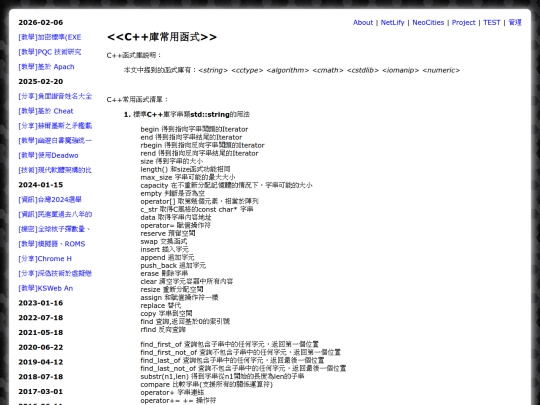Open the [教學] Deadwo article link
Screen dimensions: 540x405
point(48,155)
